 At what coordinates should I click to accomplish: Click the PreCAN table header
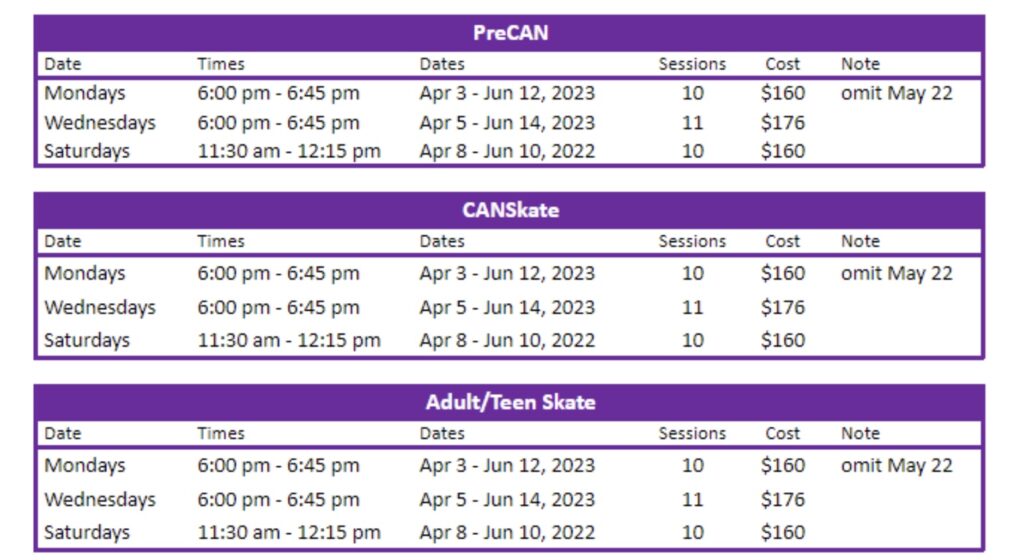[x=510, y=33]
